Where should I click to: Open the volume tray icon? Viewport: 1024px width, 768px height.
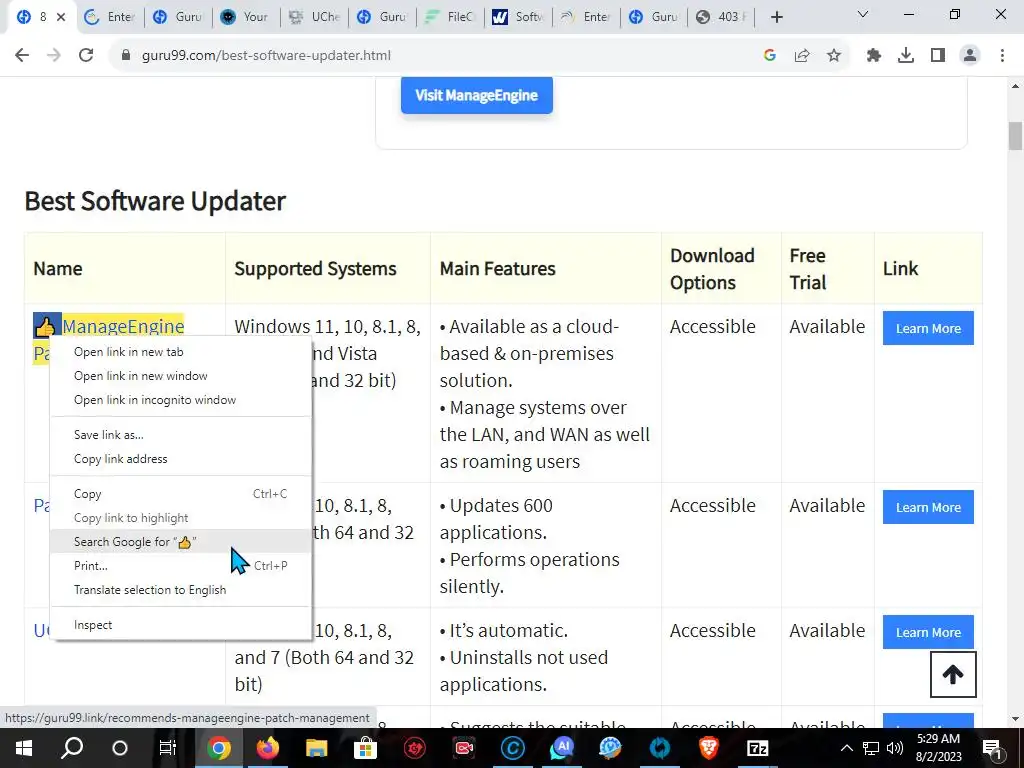pyautogui.click(x=895, y=748)
